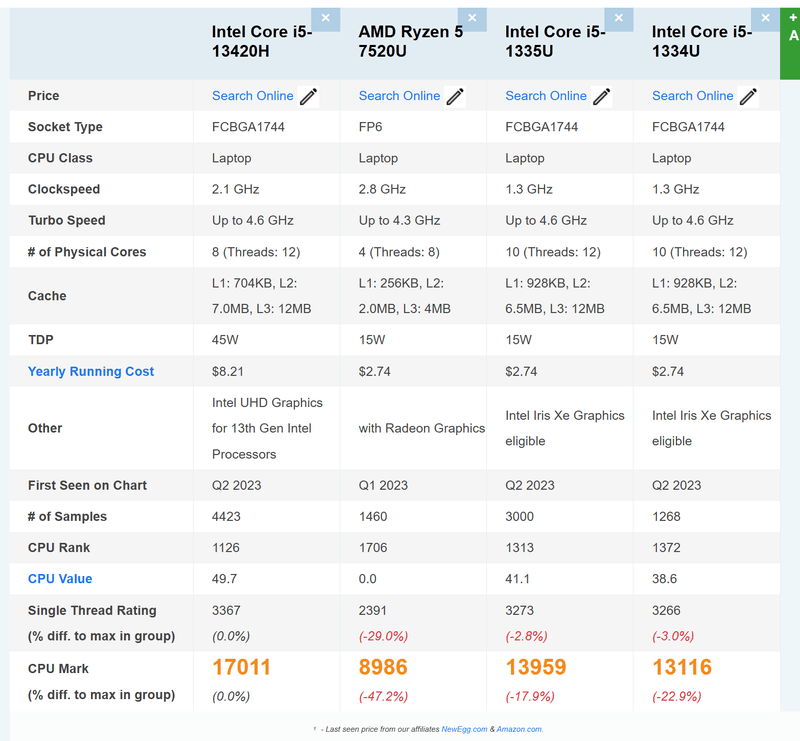The width and height of the screenshot is (800, 741).
Task: Select Intel Core i5-13420H heading
Action: (262, 41)
